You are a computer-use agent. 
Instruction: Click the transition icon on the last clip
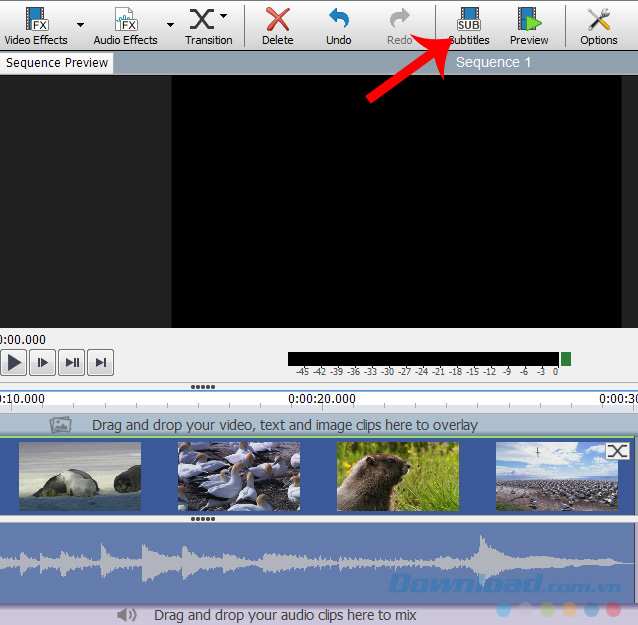pos(618,452)
